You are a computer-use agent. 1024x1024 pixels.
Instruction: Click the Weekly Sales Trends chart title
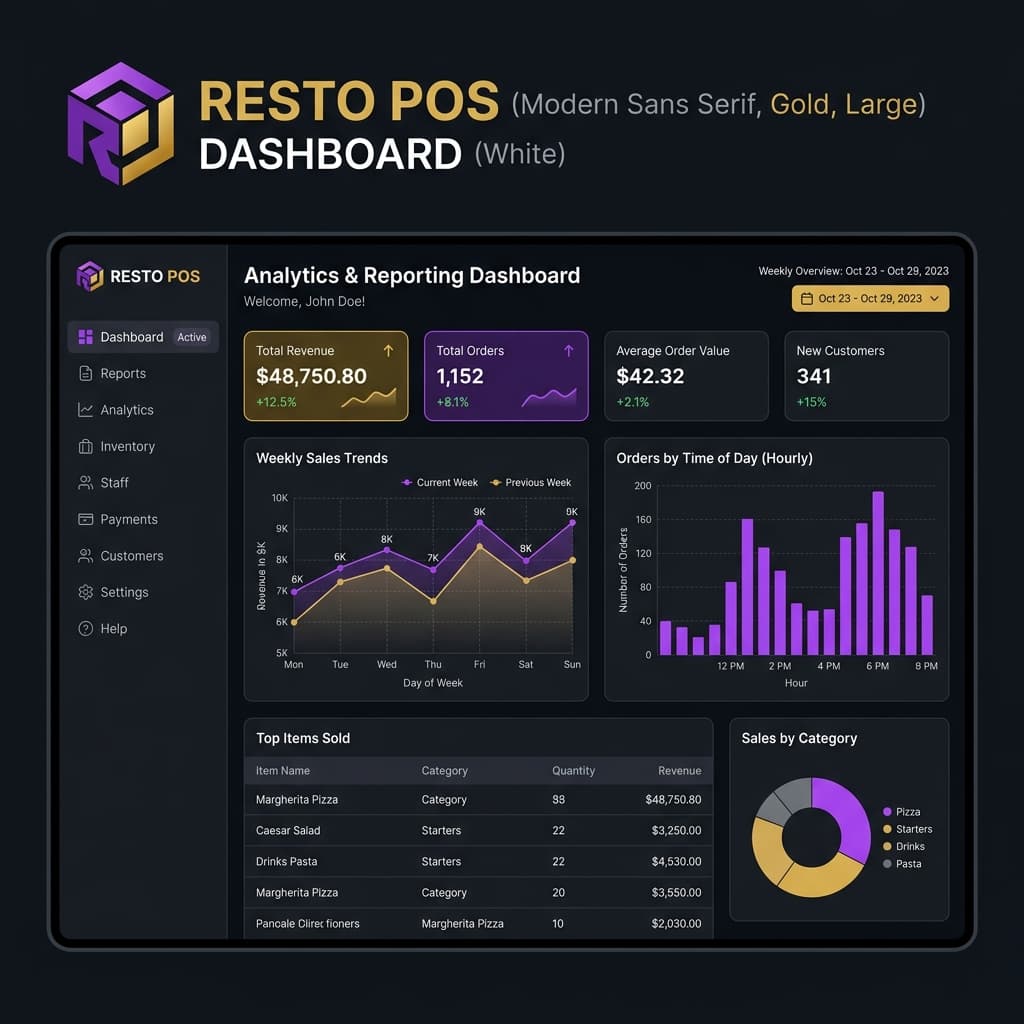pos(322,458)
